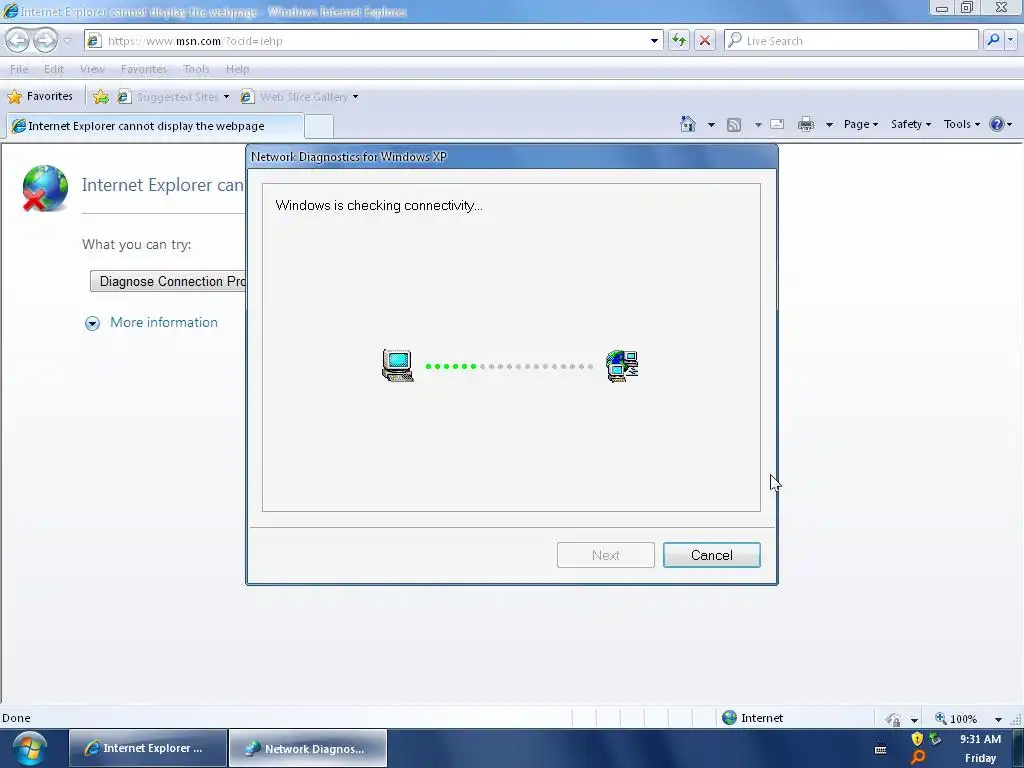Expand the address bar URL dropdown arrow

(654, 41)
